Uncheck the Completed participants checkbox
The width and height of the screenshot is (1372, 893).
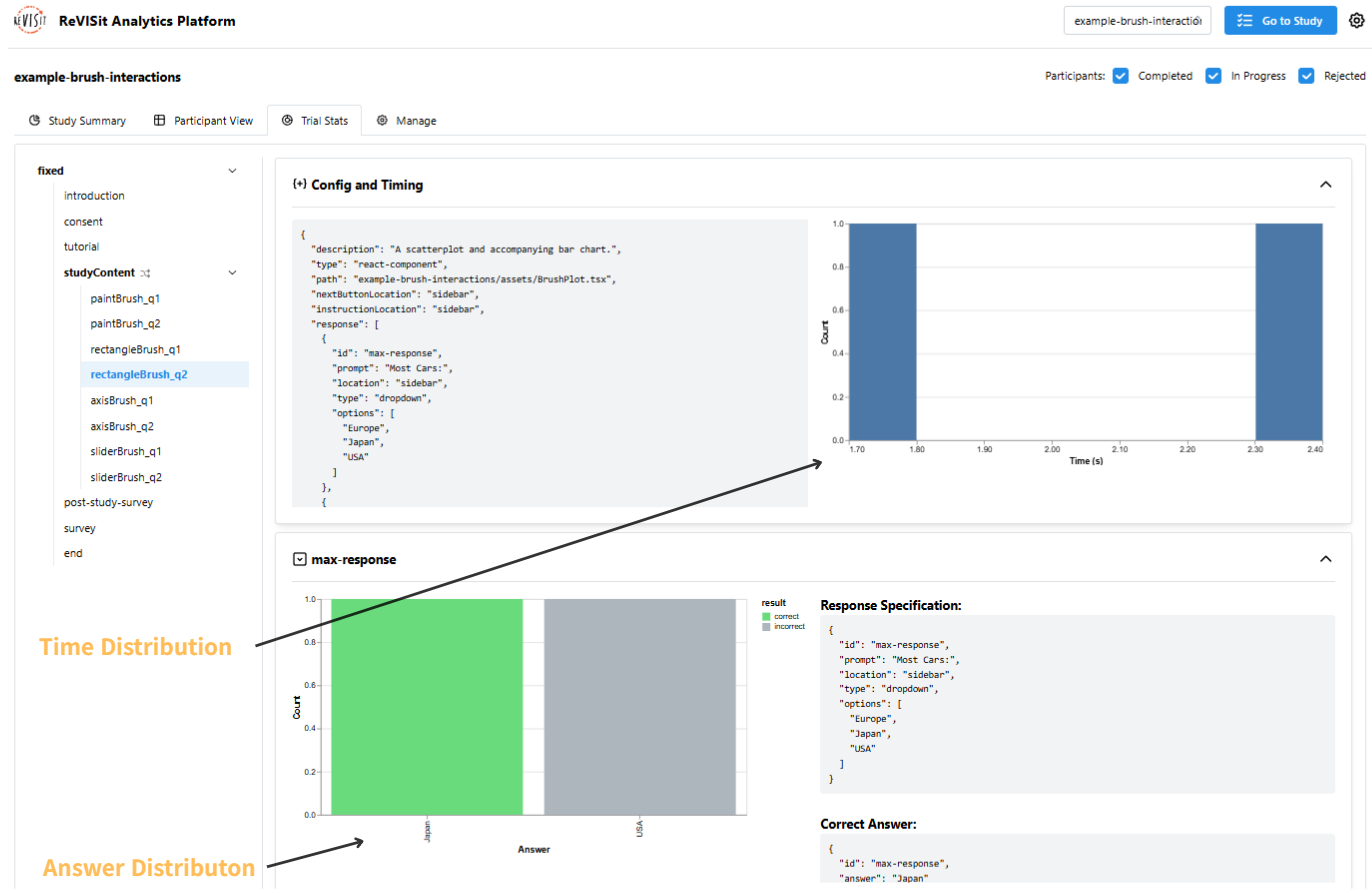click(x=1121, y=76)
